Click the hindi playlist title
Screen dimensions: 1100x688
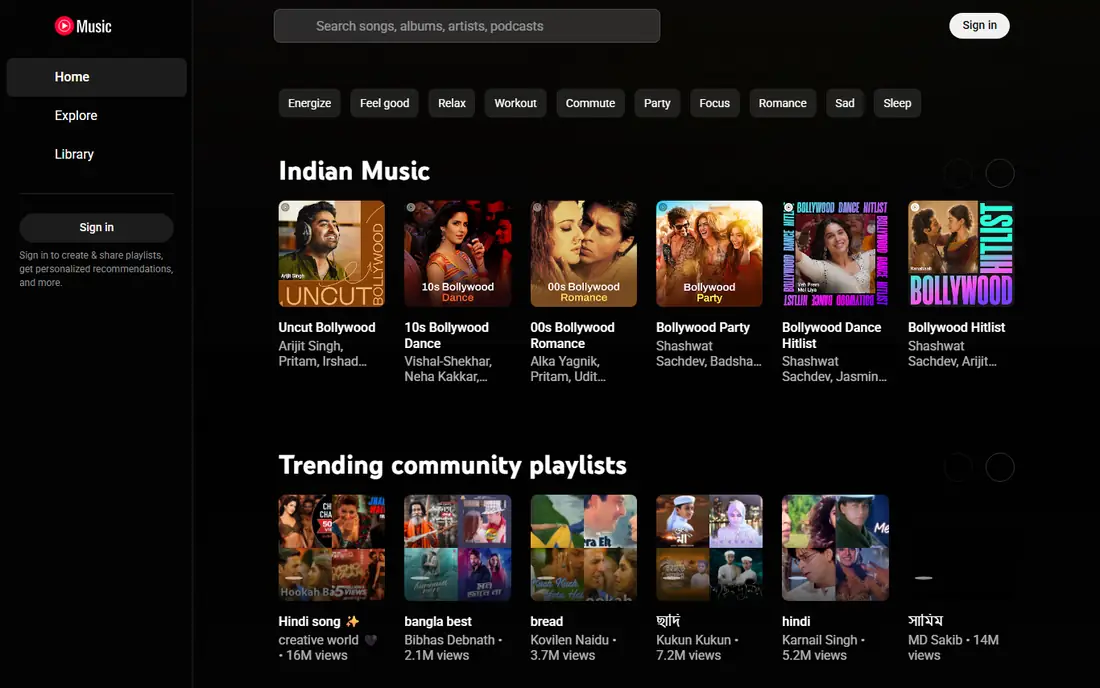796,621
